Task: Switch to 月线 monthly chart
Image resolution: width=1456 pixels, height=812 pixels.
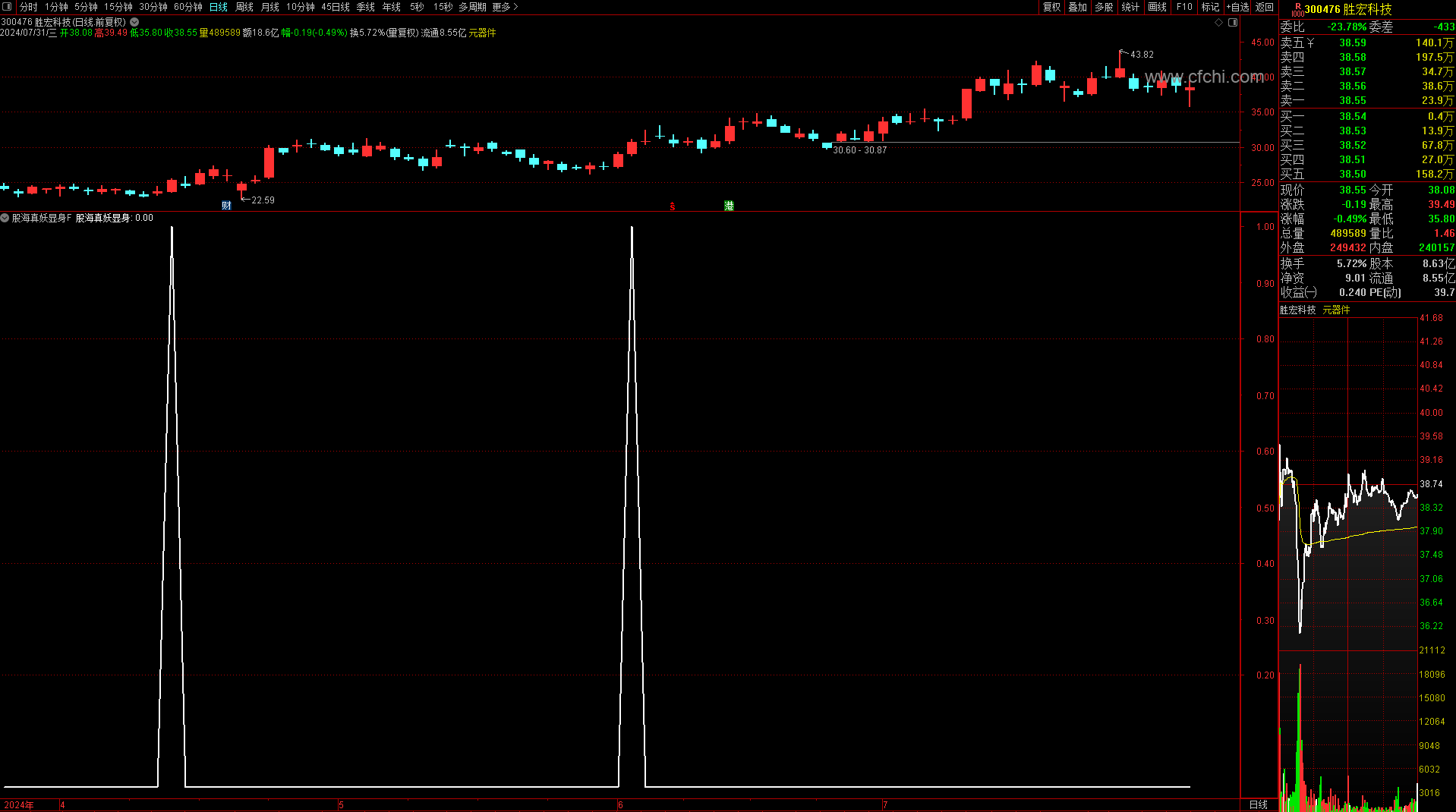Action: click(x=270, y=7)
